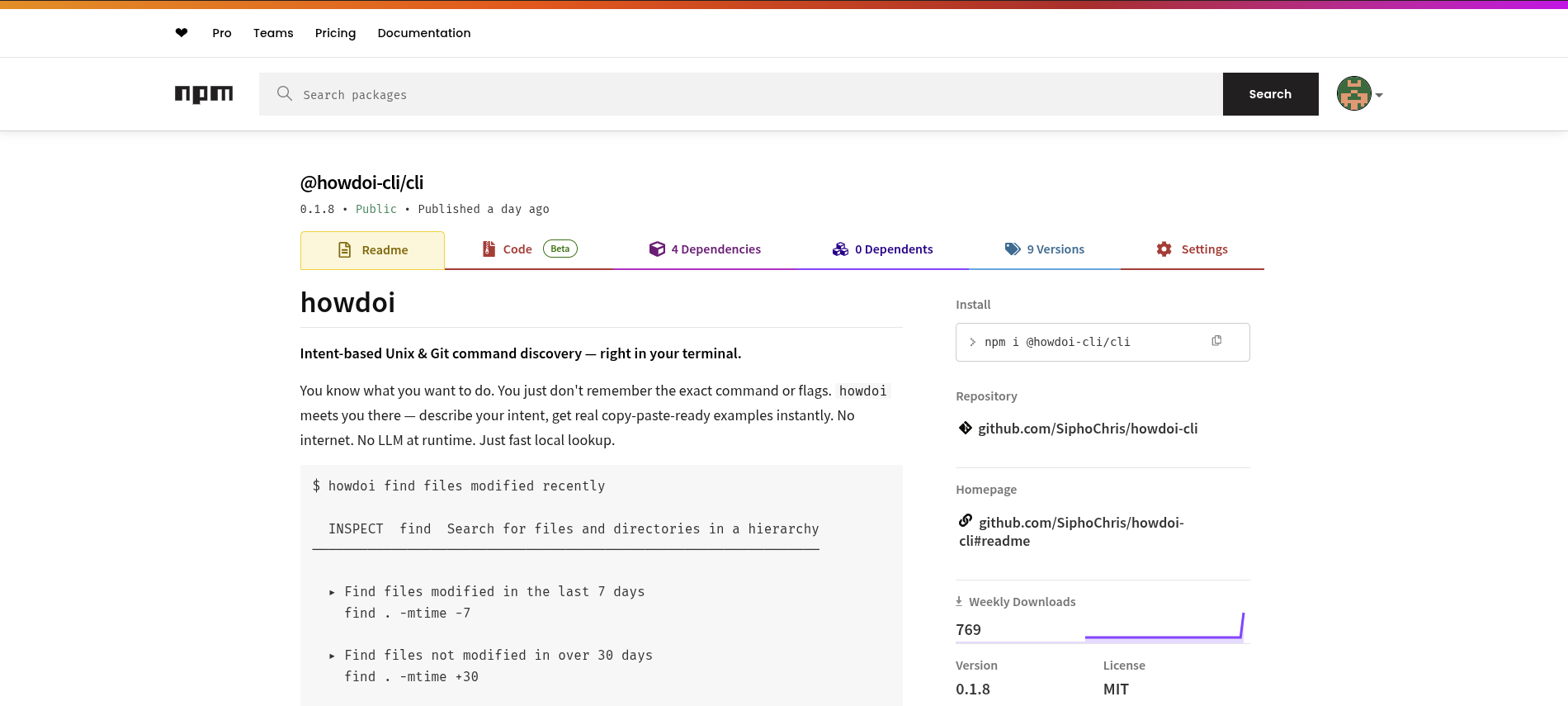Open the Documentation link
The image size is (1568, 706).
click(x=424, y=33)
